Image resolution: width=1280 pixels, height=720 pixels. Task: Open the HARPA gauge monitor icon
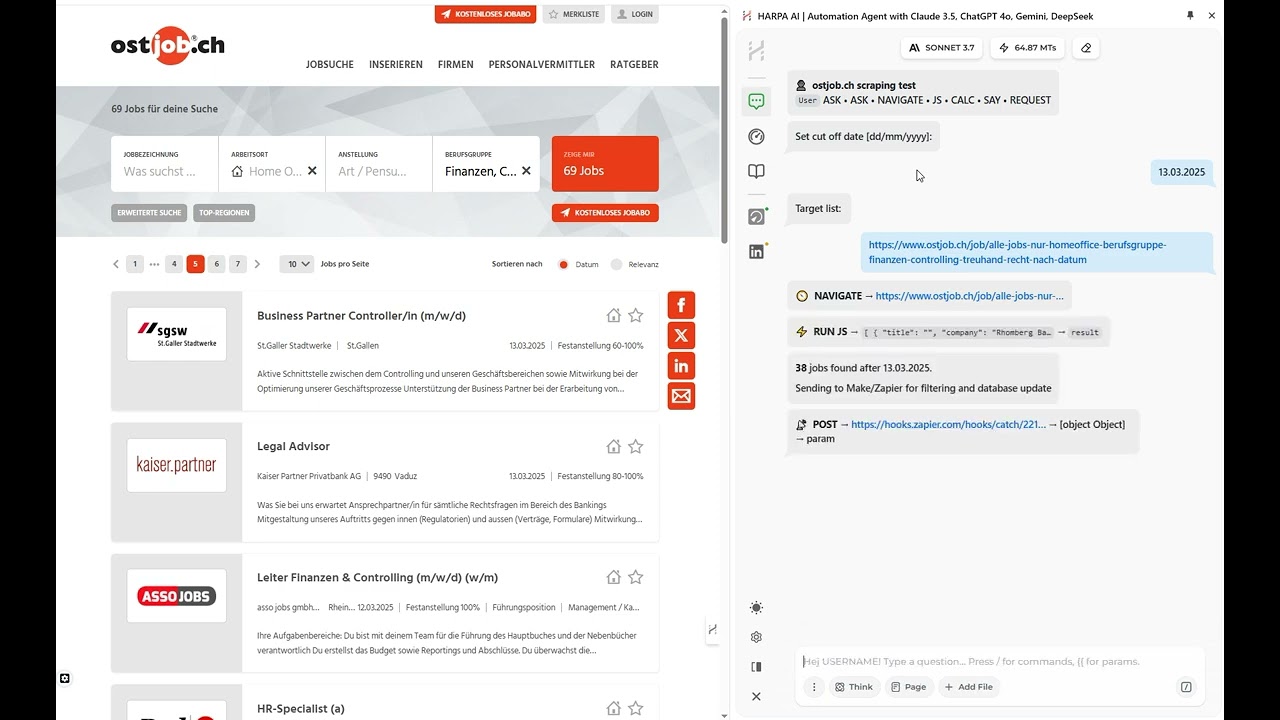tap(756, 137)
